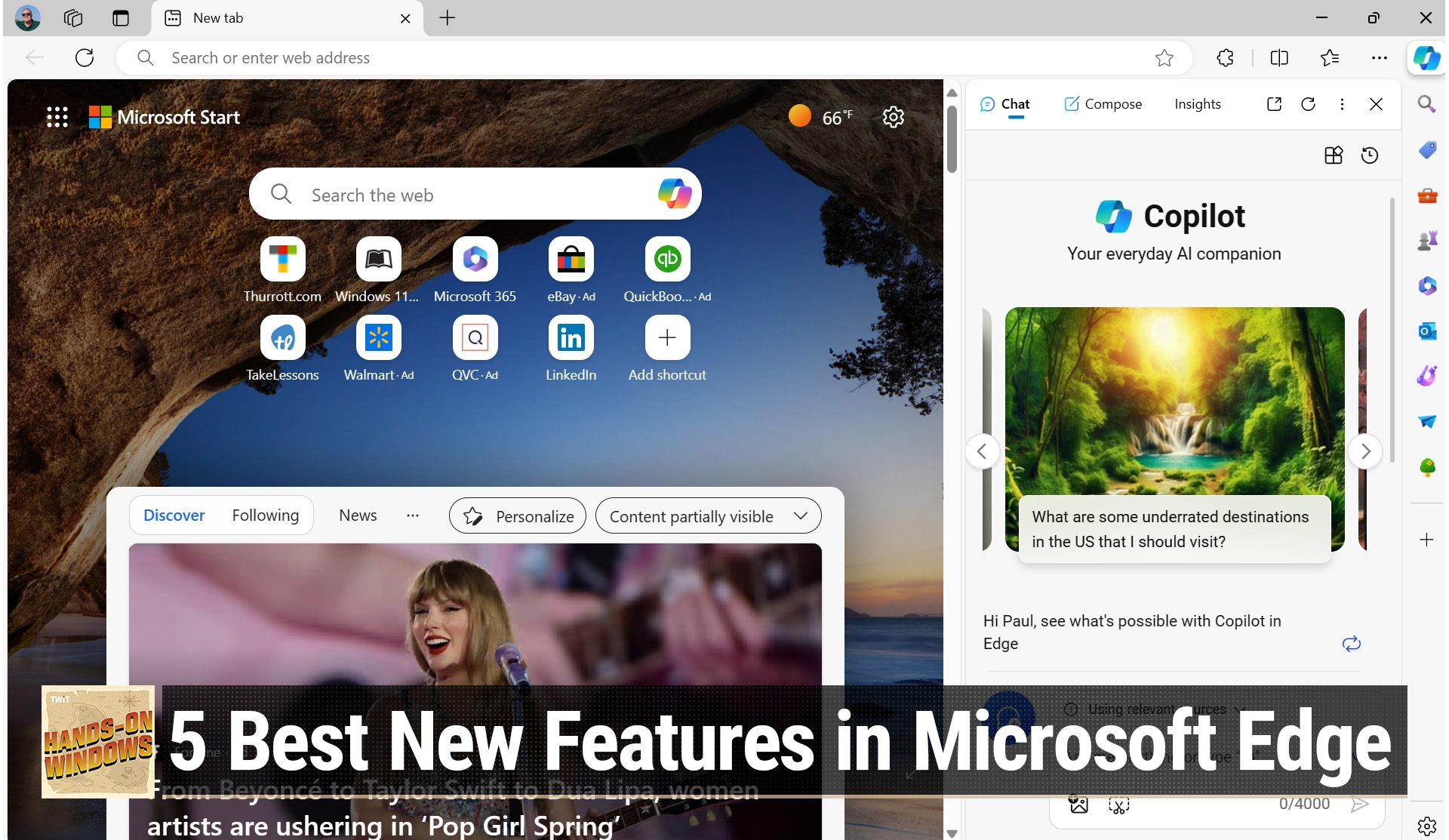Click Shopping tag icon in sidebar
The width and height of the screenshot is (1449, 840).
(x=1426, y=149)
